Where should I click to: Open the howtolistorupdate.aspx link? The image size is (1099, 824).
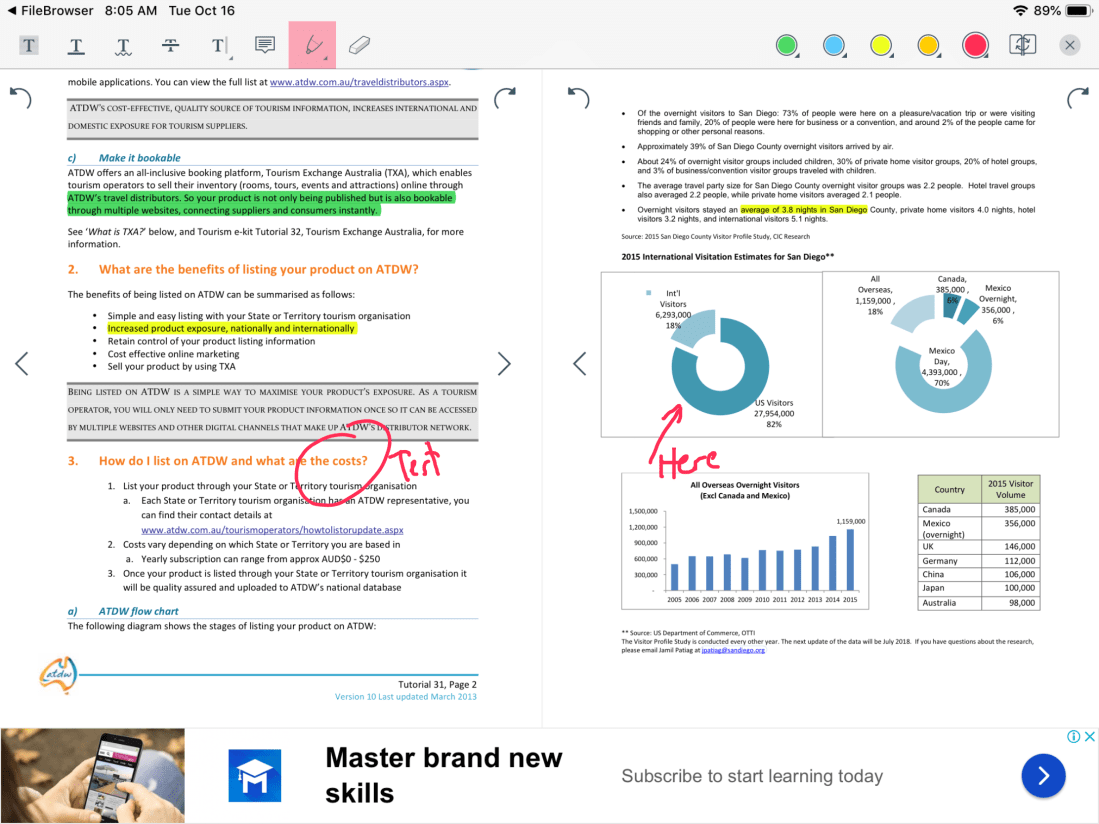[272, 530]
